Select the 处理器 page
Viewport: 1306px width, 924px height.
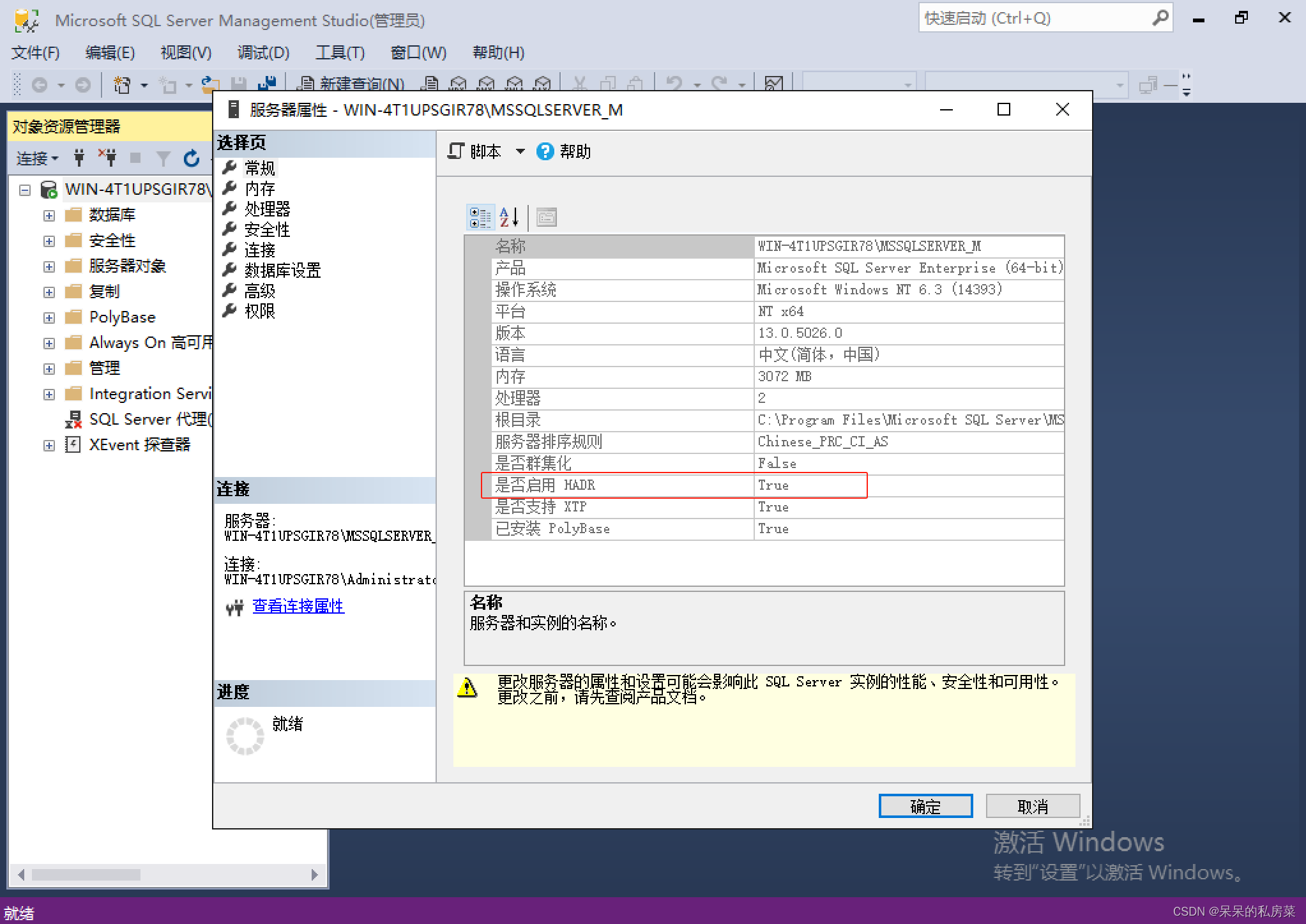tap(267, 209)
